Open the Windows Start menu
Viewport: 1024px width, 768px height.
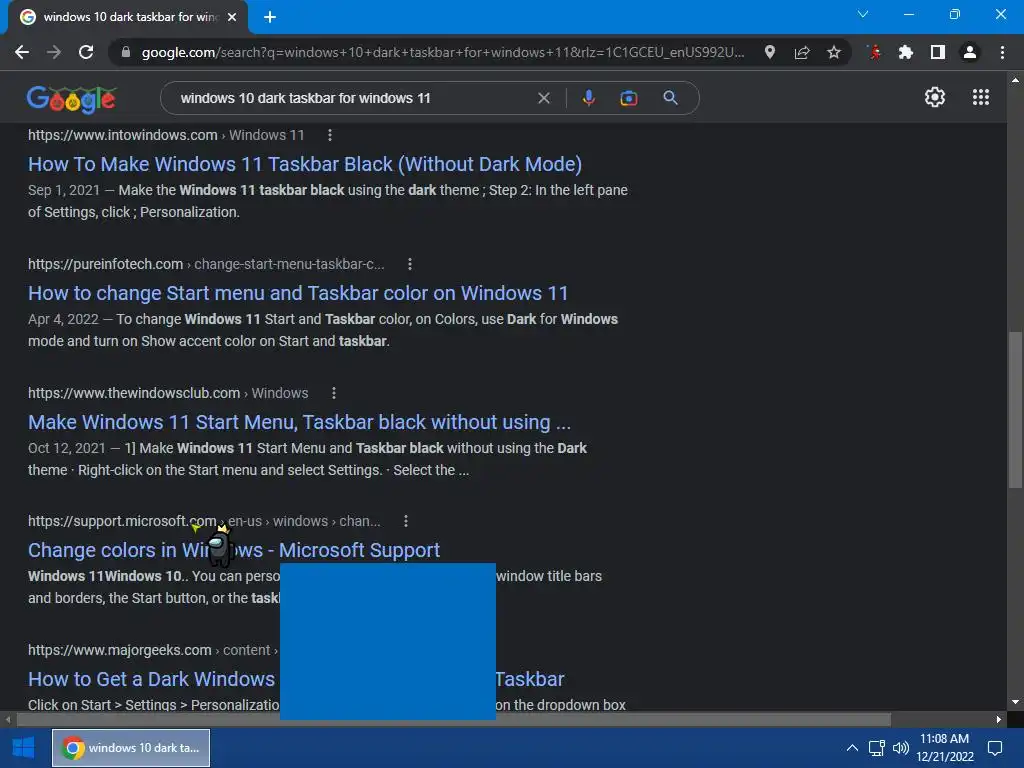24,748
